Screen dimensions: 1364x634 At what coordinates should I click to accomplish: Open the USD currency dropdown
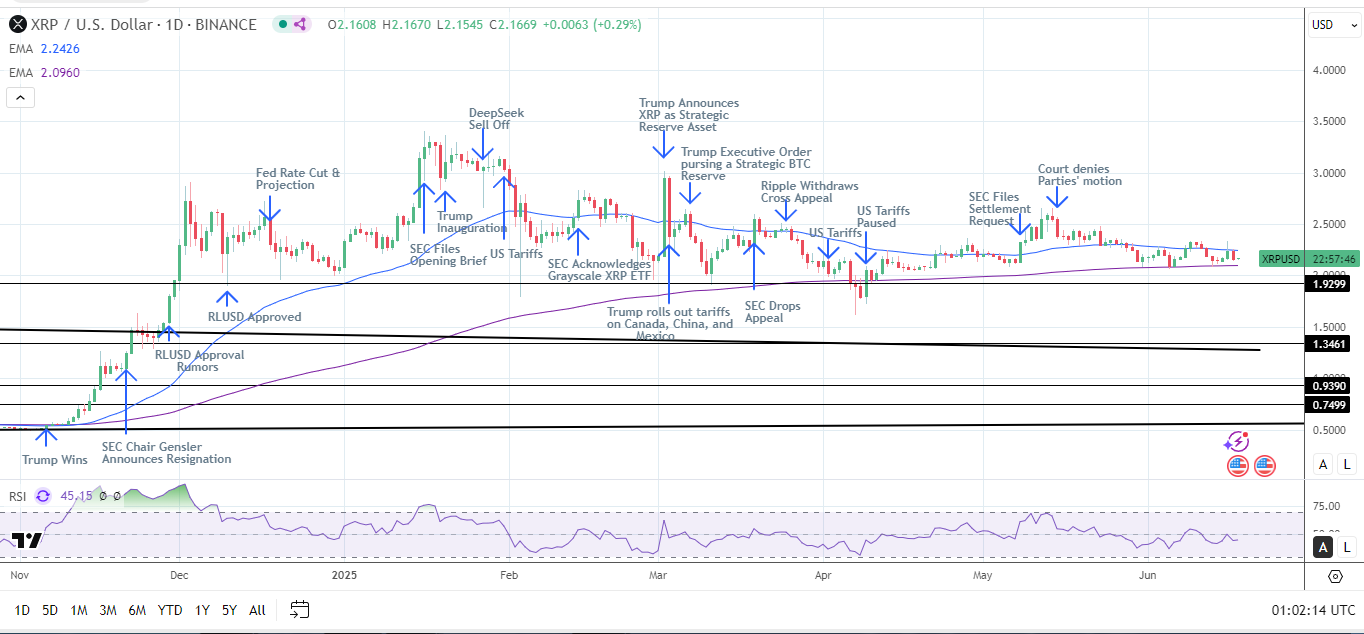click(x=1333, y=25)
